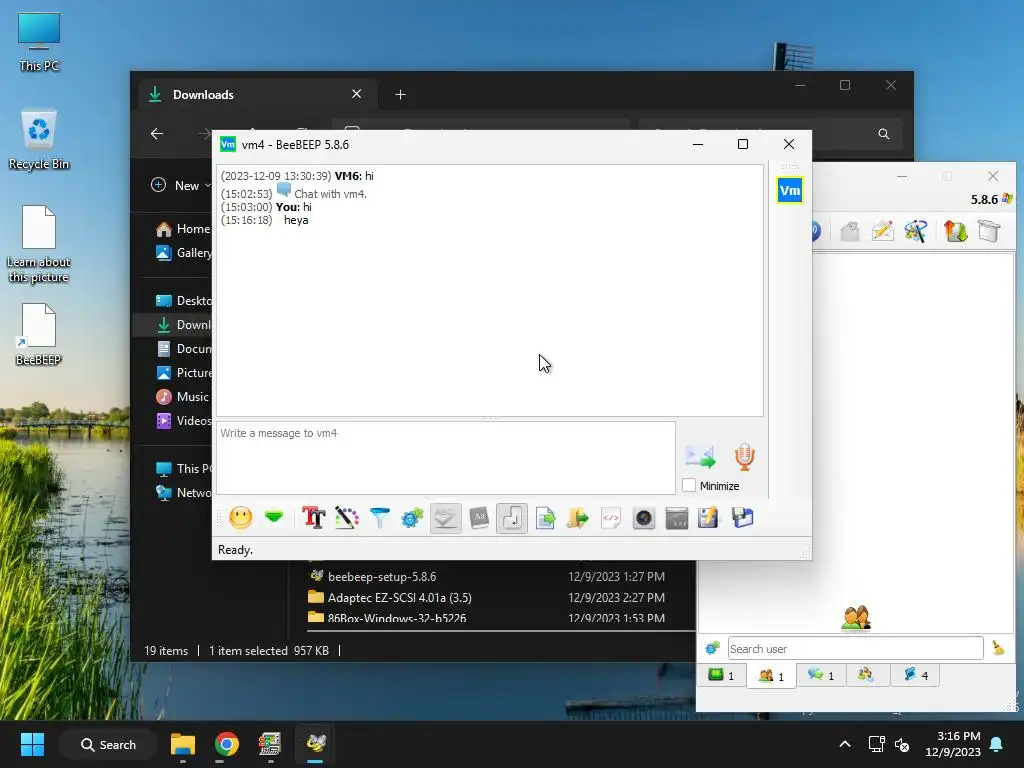Show hidden system tray icons
This screenshot has width=1024, height=768.
pyautogui.click(x=844, y=744)
